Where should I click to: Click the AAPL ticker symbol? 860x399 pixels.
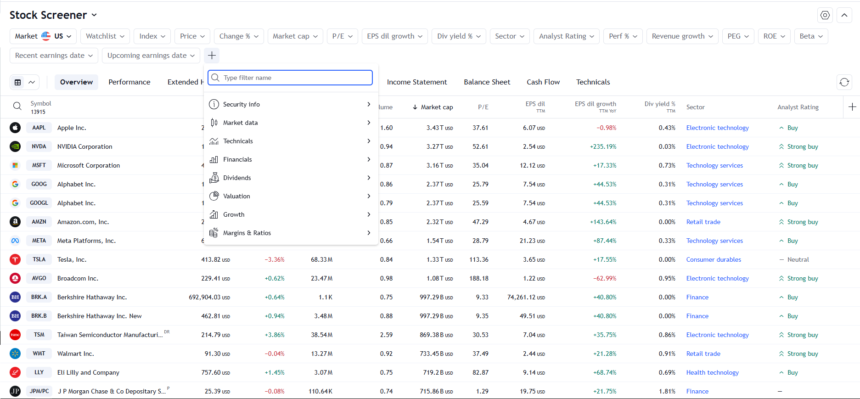[39, 128]
